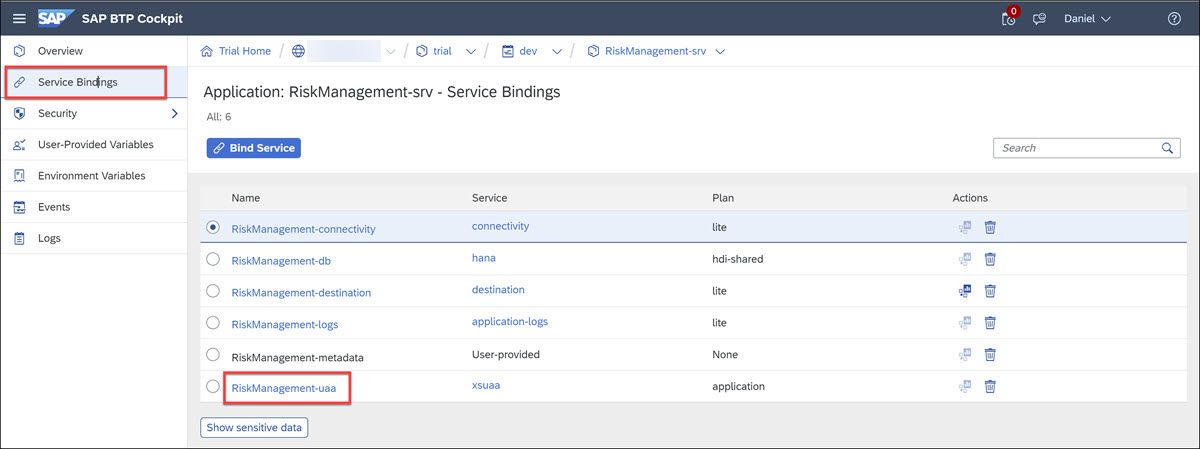The image size is (1200, 449).
Task: Open the help question mark icon
Action: pos(1174,19)
